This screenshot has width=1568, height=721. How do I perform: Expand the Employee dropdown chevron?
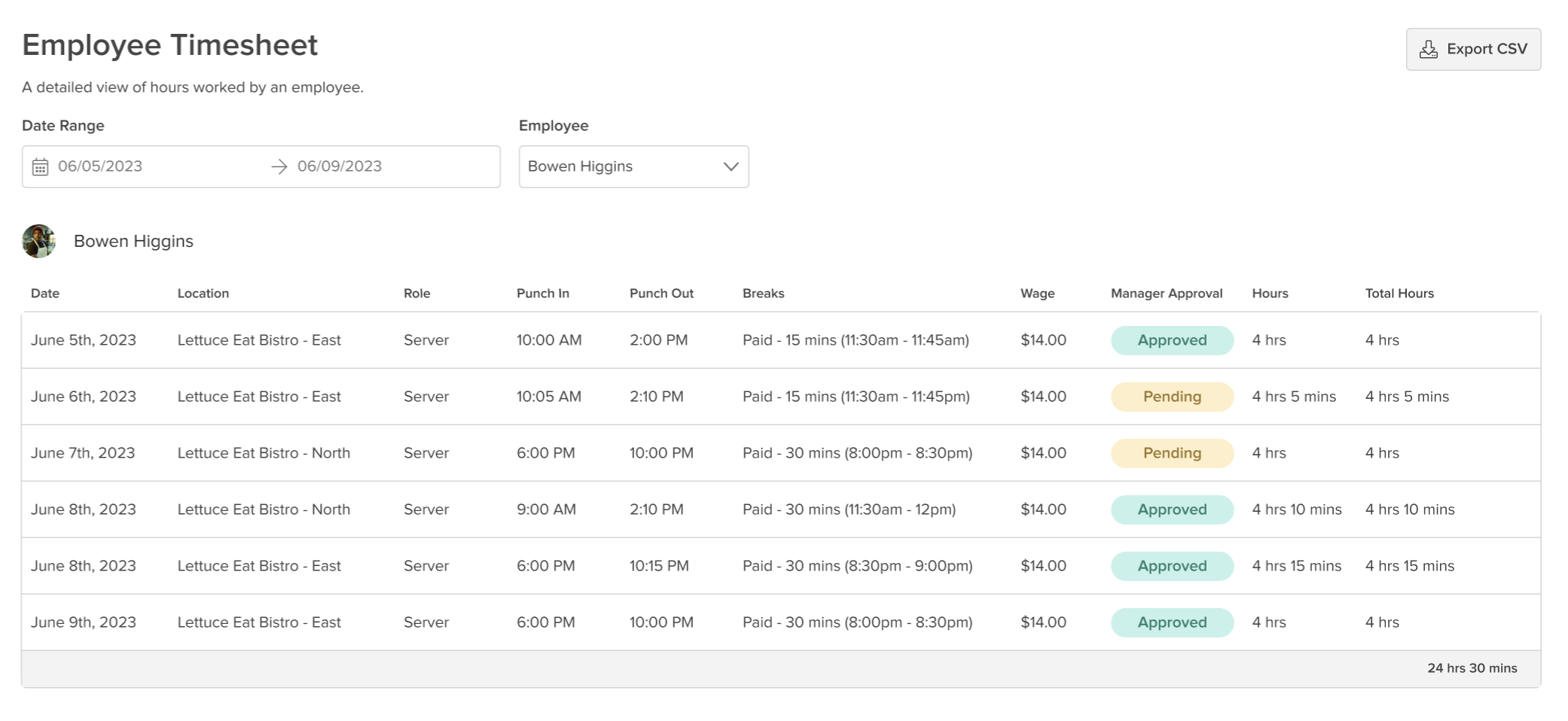click(730, 166)
